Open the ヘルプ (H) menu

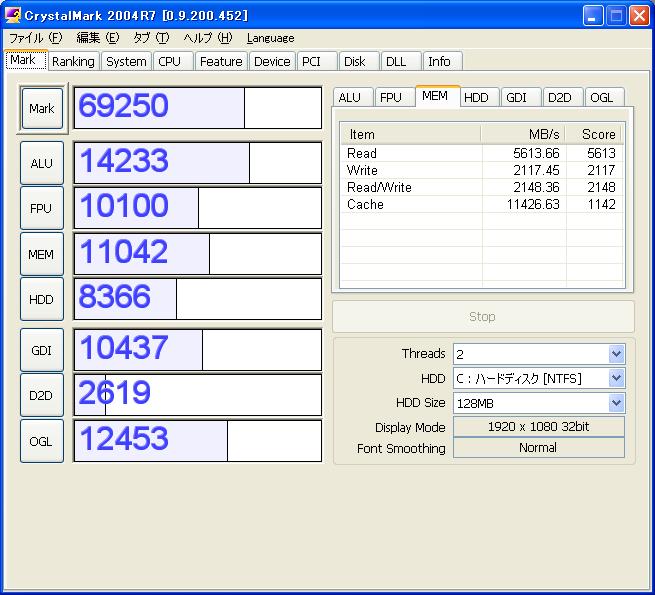click(208, 38)
